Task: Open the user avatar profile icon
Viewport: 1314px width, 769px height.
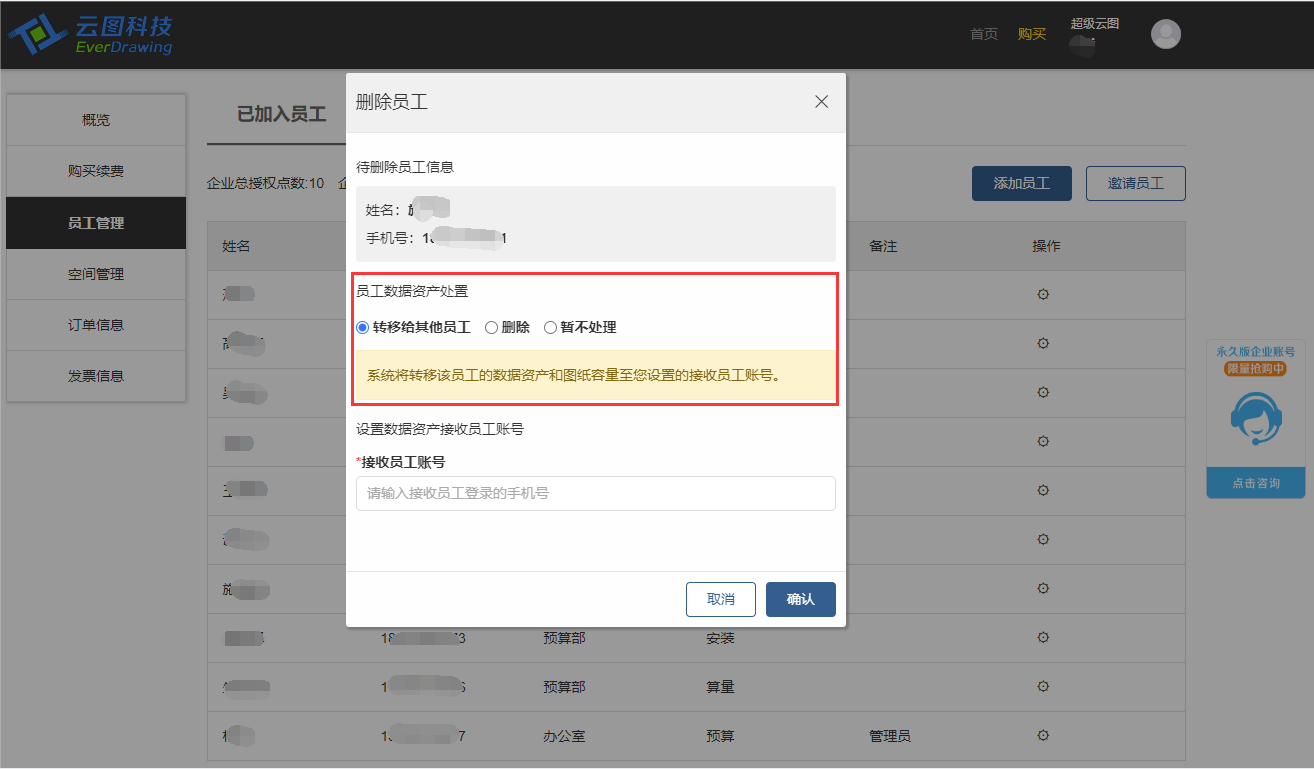Action: [x=1165, y=34]
